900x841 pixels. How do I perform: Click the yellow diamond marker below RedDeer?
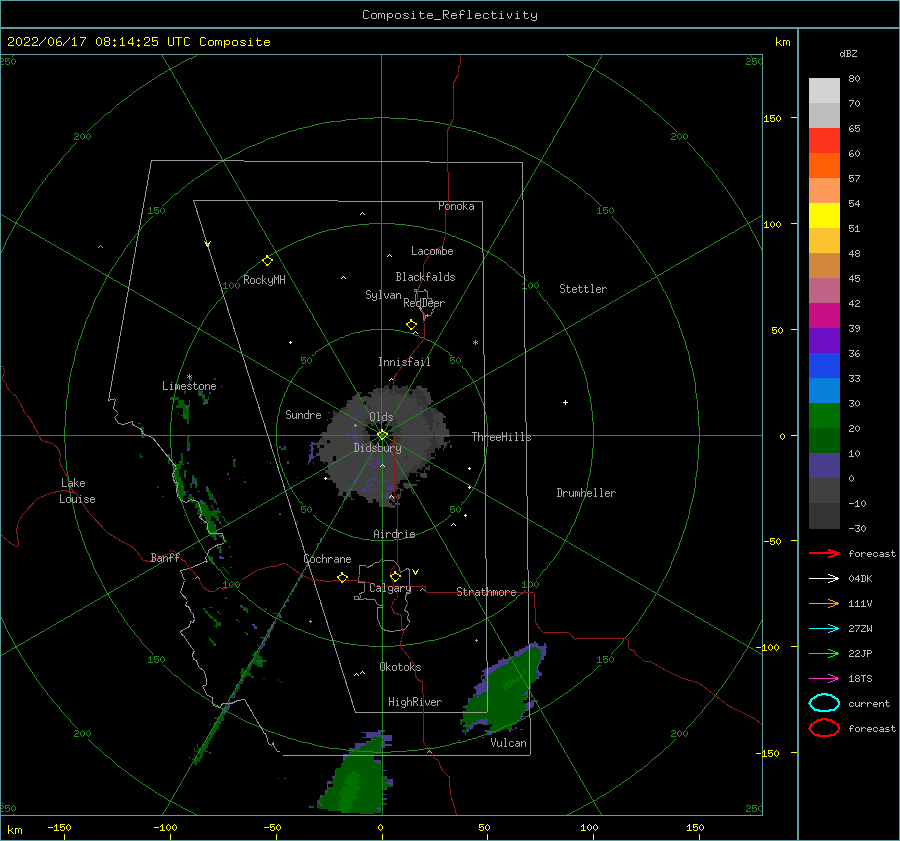412,325
